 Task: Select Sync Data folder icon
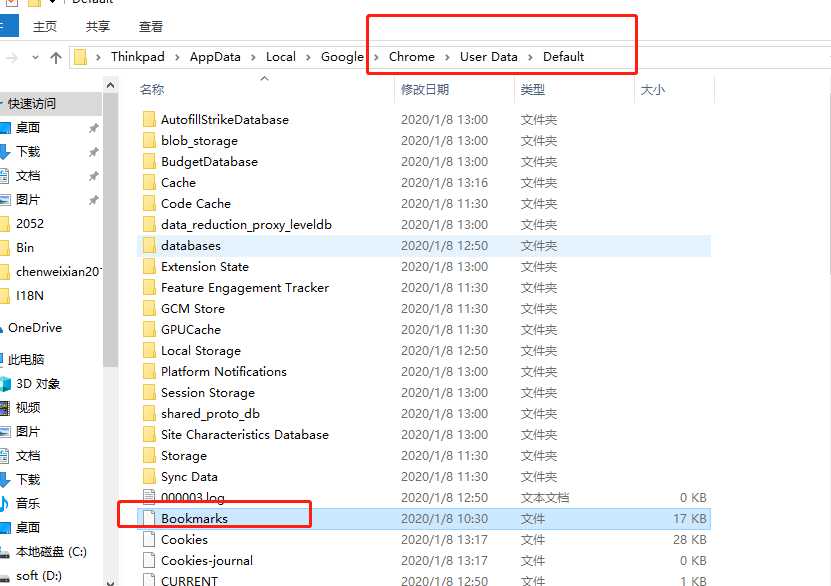tap(149, 476)
